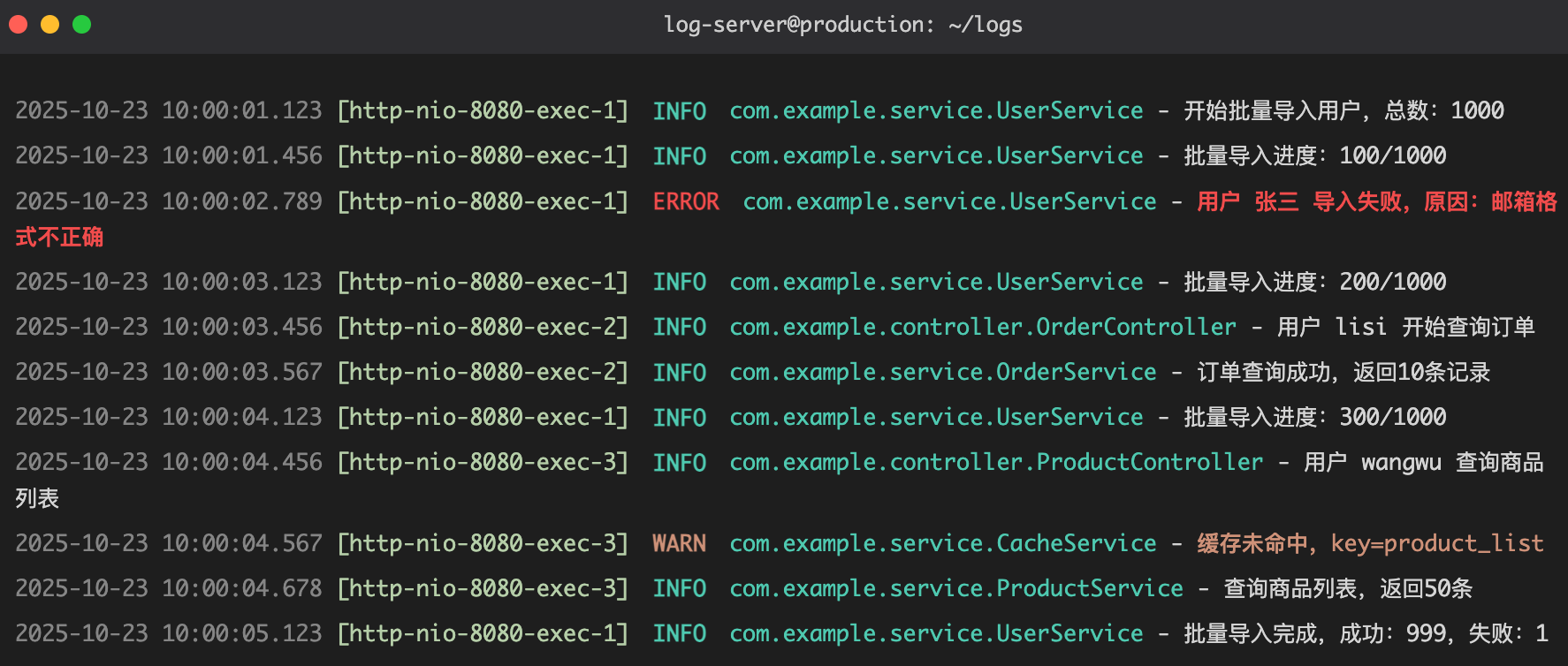Click the username lisi in the log
Screen dimensions: 1568x666
tap(1361, 327)
